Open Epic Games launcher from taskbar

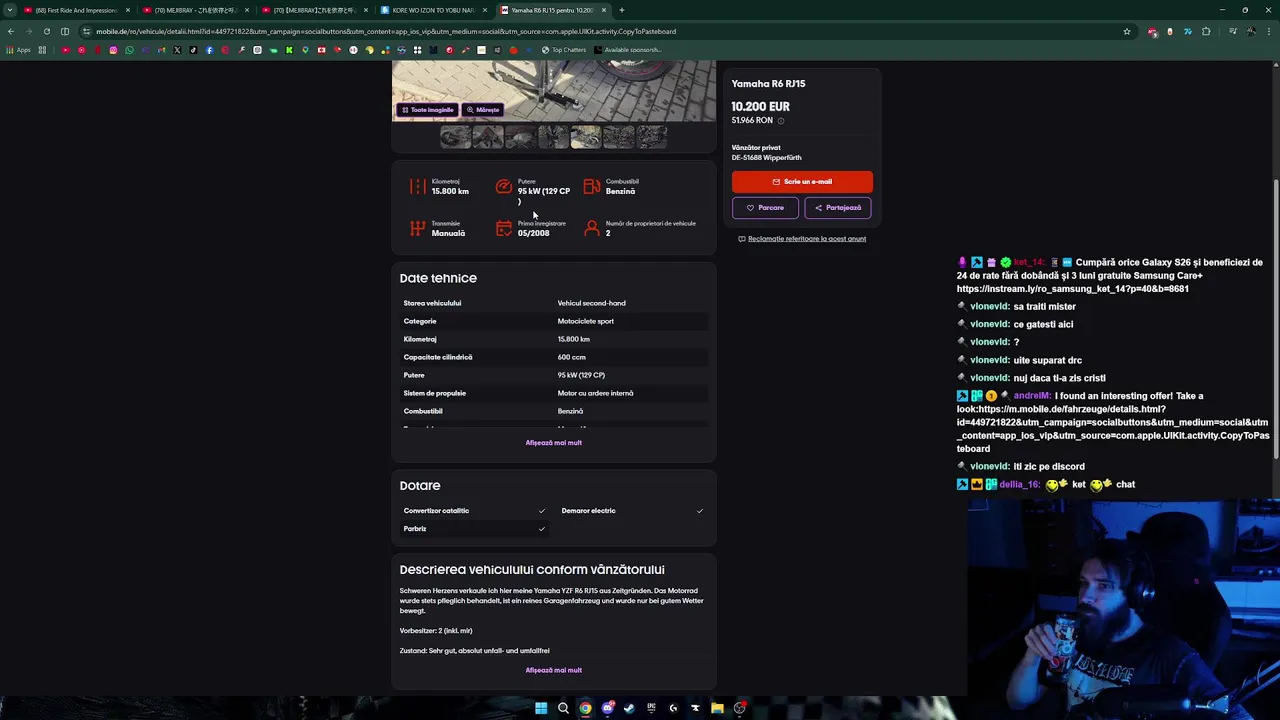pyautogui.click(x=651, y=708)
